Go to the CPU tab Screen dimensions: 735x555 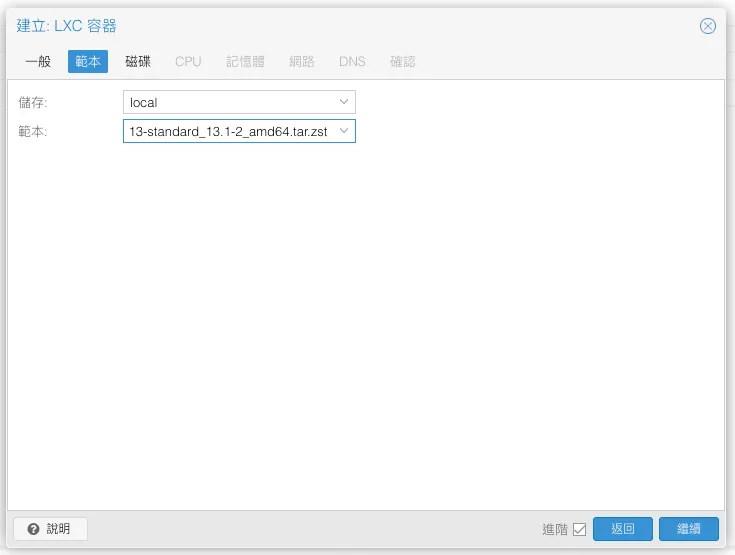(x=188, y=61)
